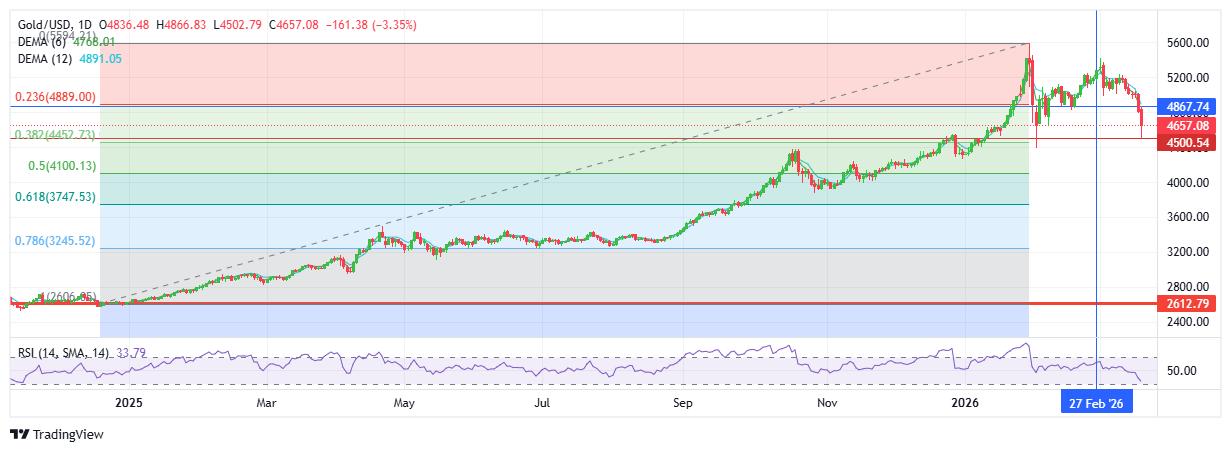Click the 0.382 (4452.73) Fibonacci label

(55, 135)
